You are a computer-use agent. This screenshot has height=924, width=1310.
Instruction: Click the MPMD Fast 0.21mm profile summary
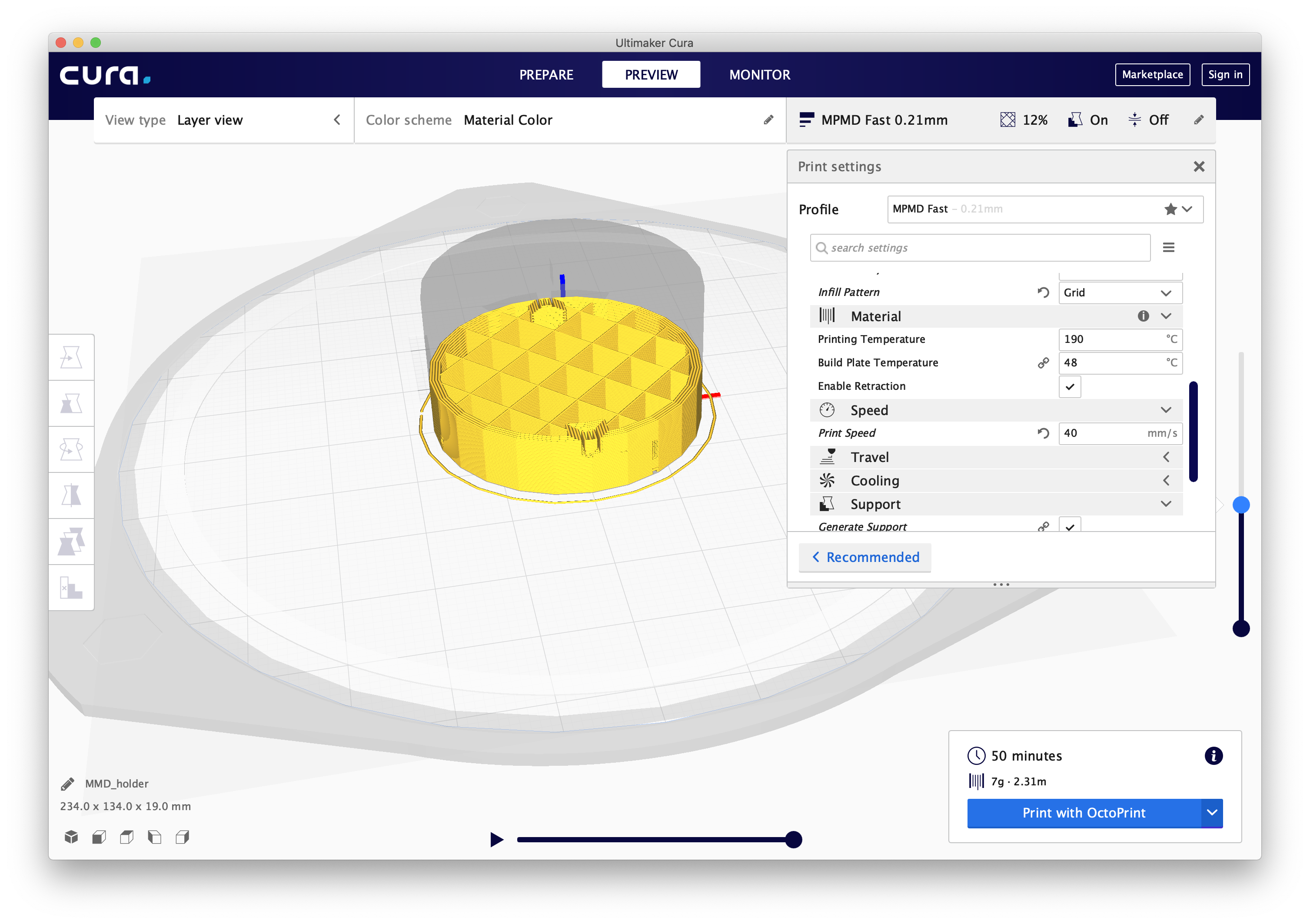(x=874, y=120)
